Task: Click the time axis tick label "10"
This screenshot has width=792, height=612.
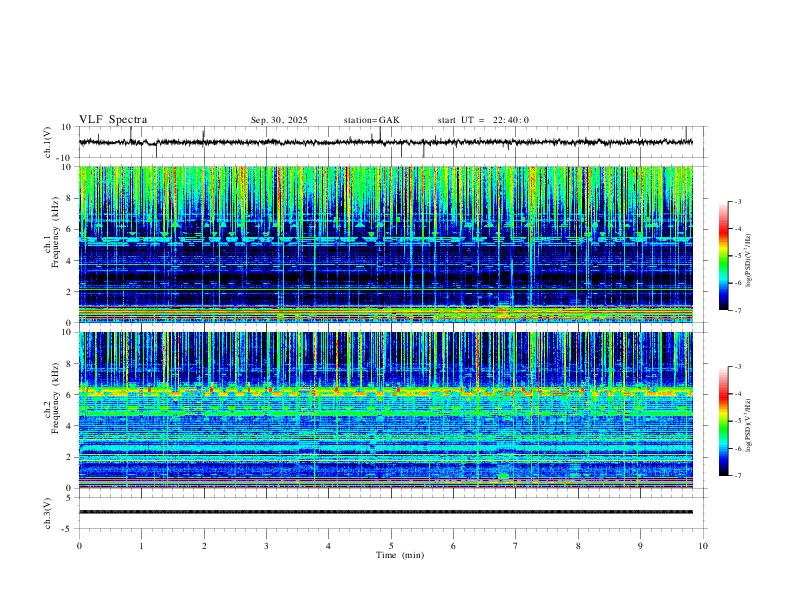Action: (703, 546)
